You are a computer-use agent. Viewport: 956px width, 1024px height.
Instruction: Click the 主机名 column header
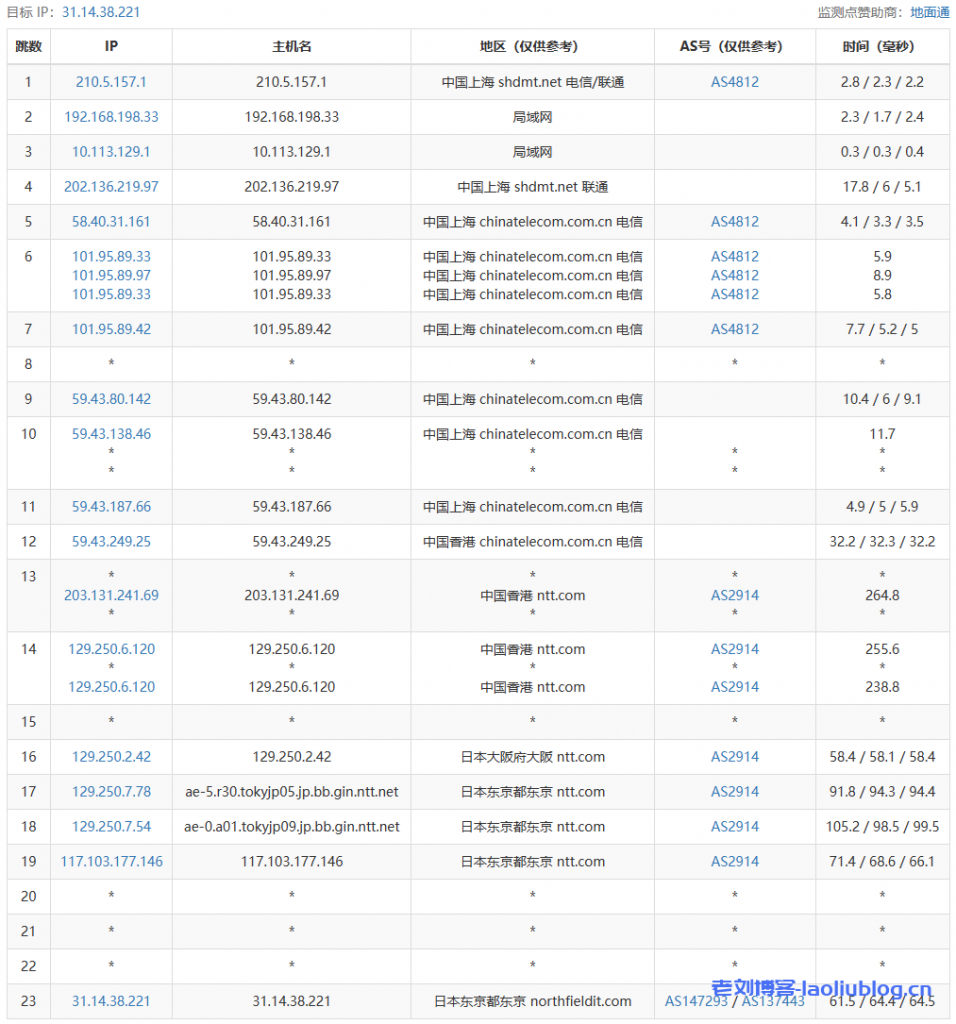point(291,46)
